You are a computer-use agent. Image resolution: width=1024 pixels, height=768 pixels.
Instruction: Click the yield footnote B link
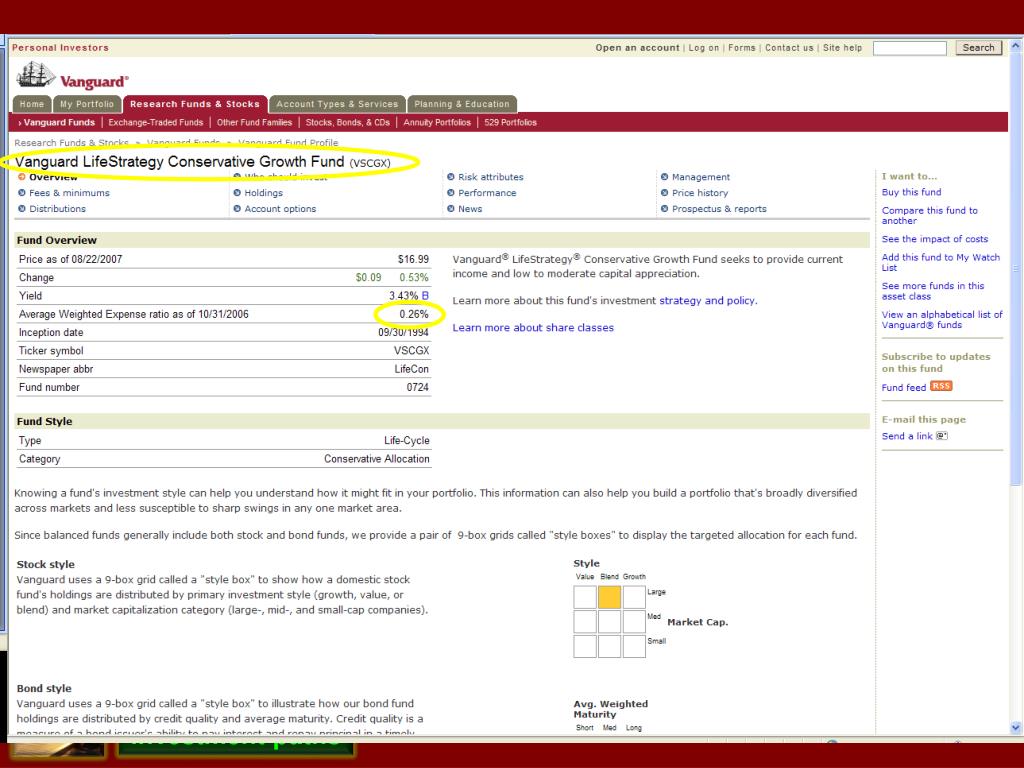pos(425,296)
